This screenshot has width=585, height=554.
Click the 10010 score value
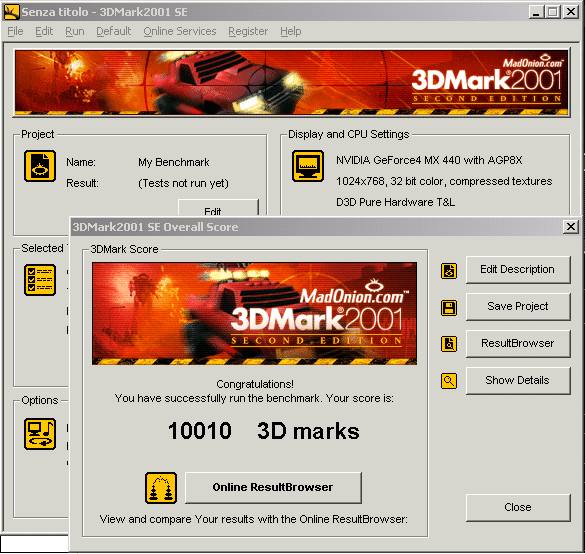[200, 431]
